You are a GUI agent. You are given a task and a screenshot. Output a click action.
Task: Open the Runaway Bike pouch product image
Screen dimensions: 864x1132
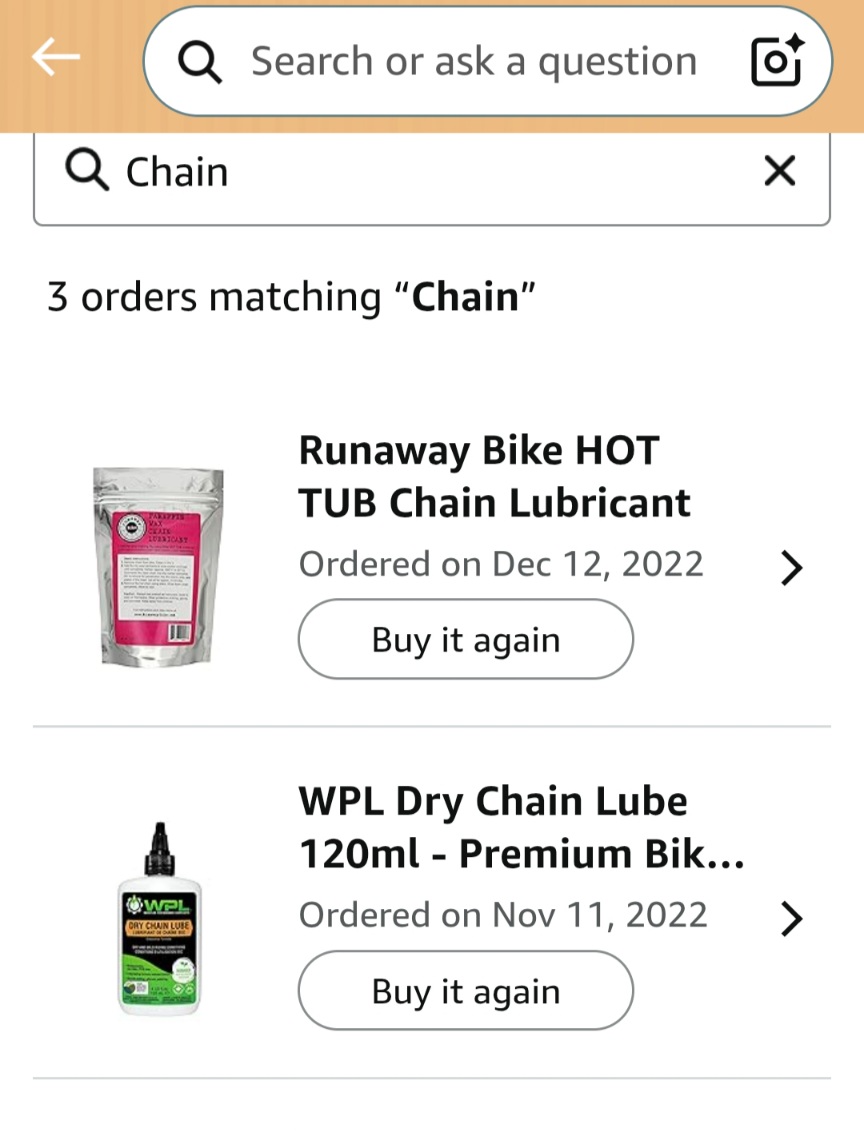(158, 565)
